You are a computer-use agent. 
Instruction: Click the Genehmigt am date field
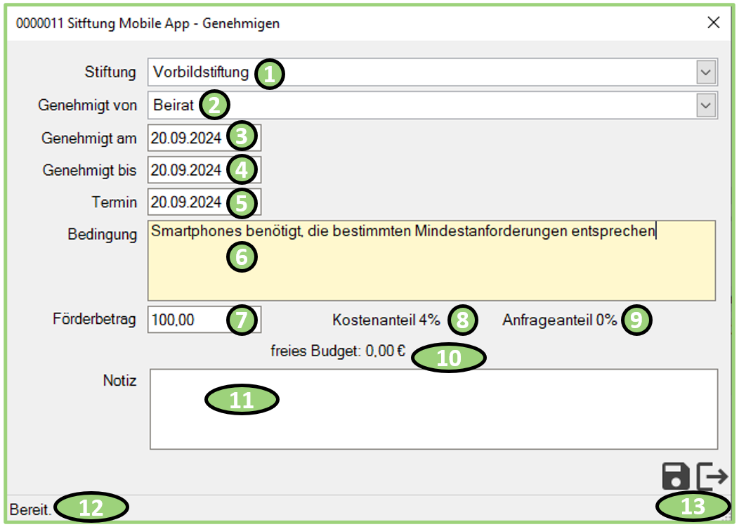(x=187, y=138)
